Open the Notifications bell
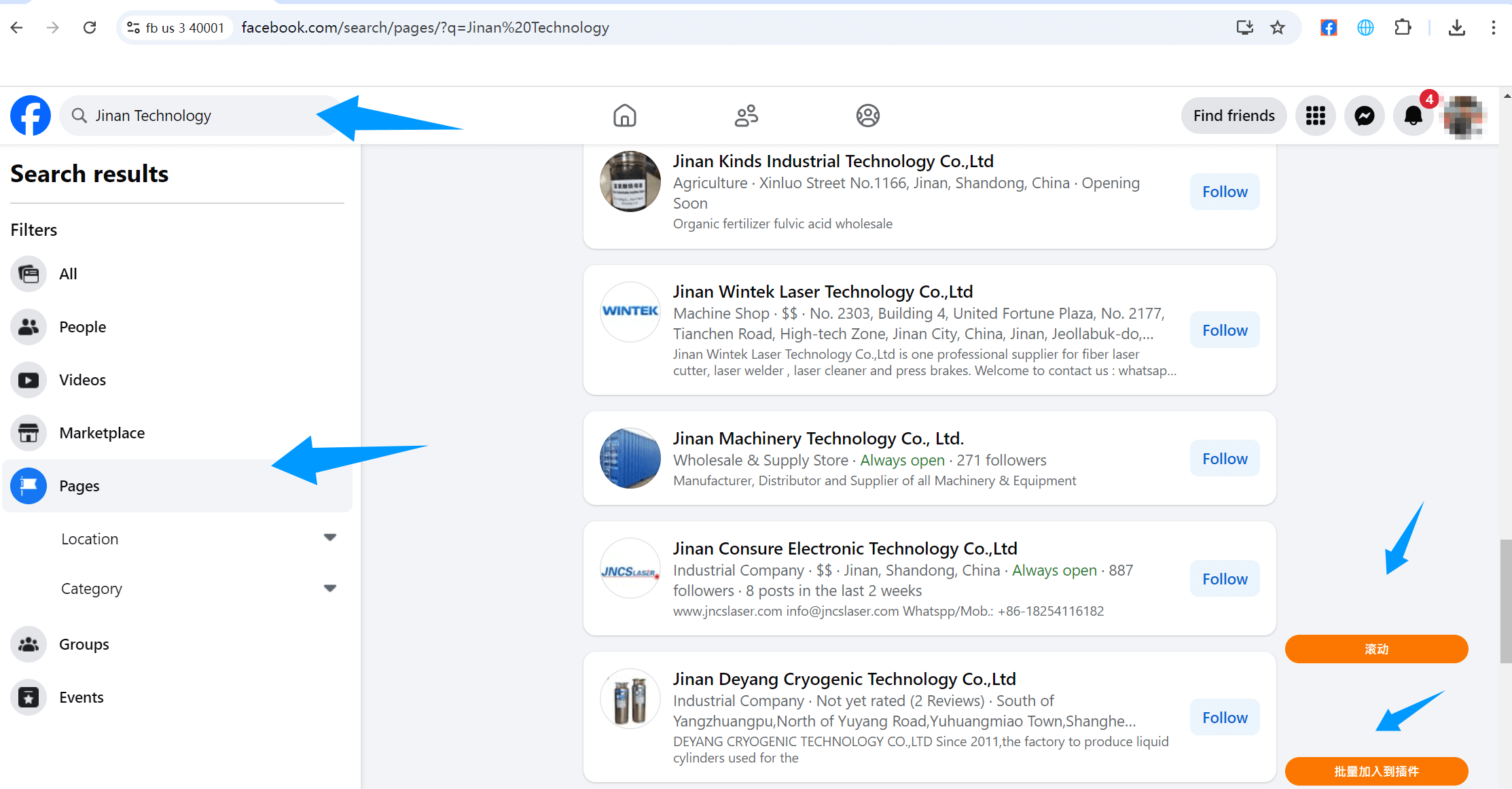 (x=1413, y=116)
